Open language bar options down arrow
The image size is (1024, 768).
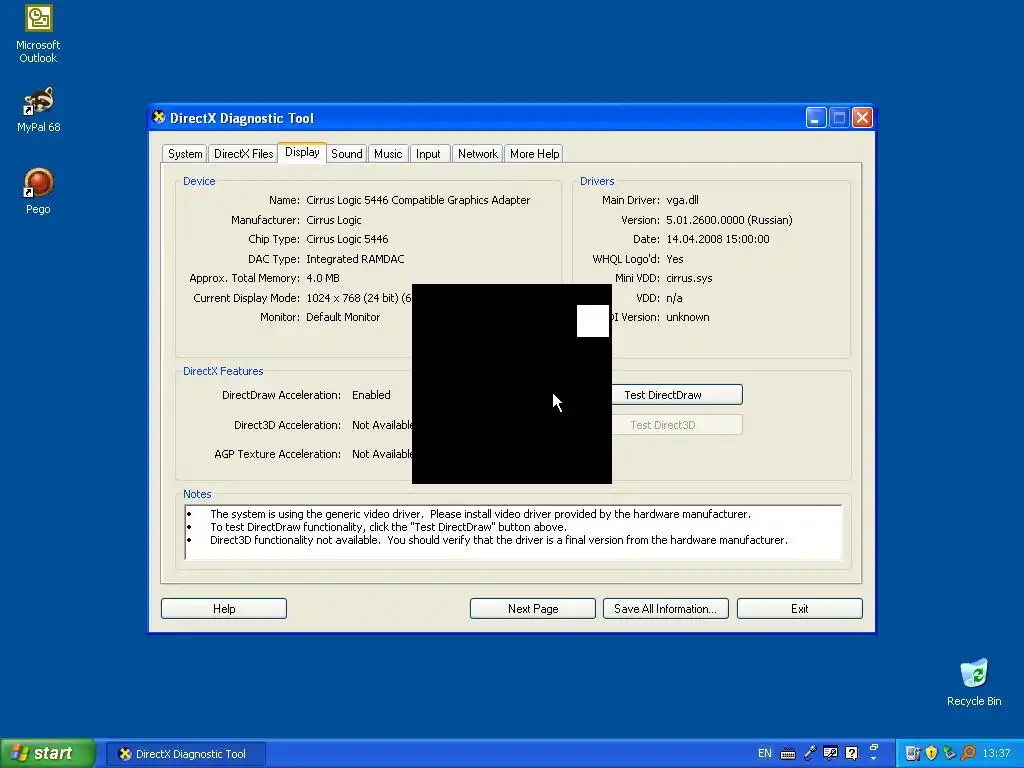(x=874, y=759)
